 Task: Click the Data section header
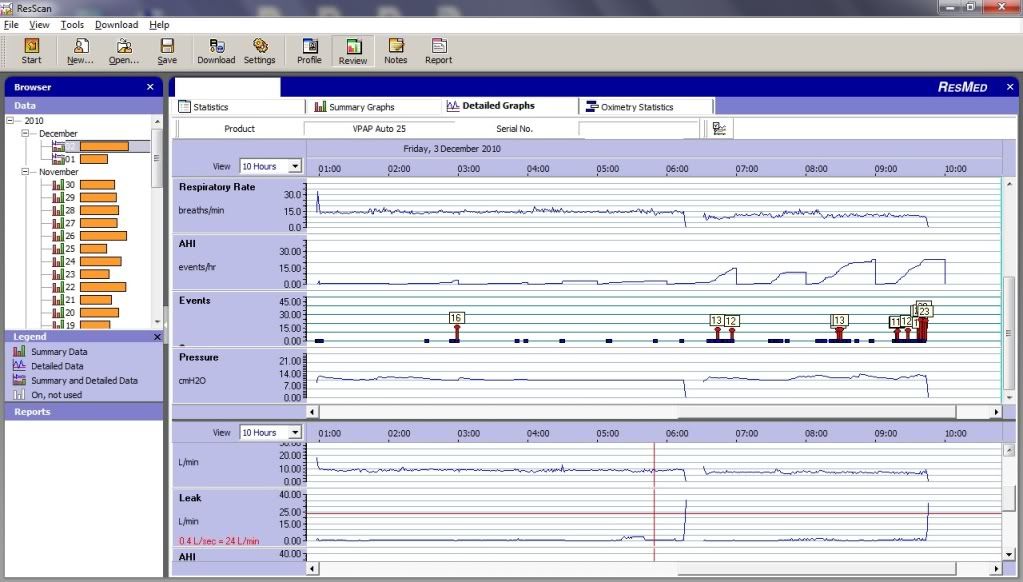tap(84, 106)
